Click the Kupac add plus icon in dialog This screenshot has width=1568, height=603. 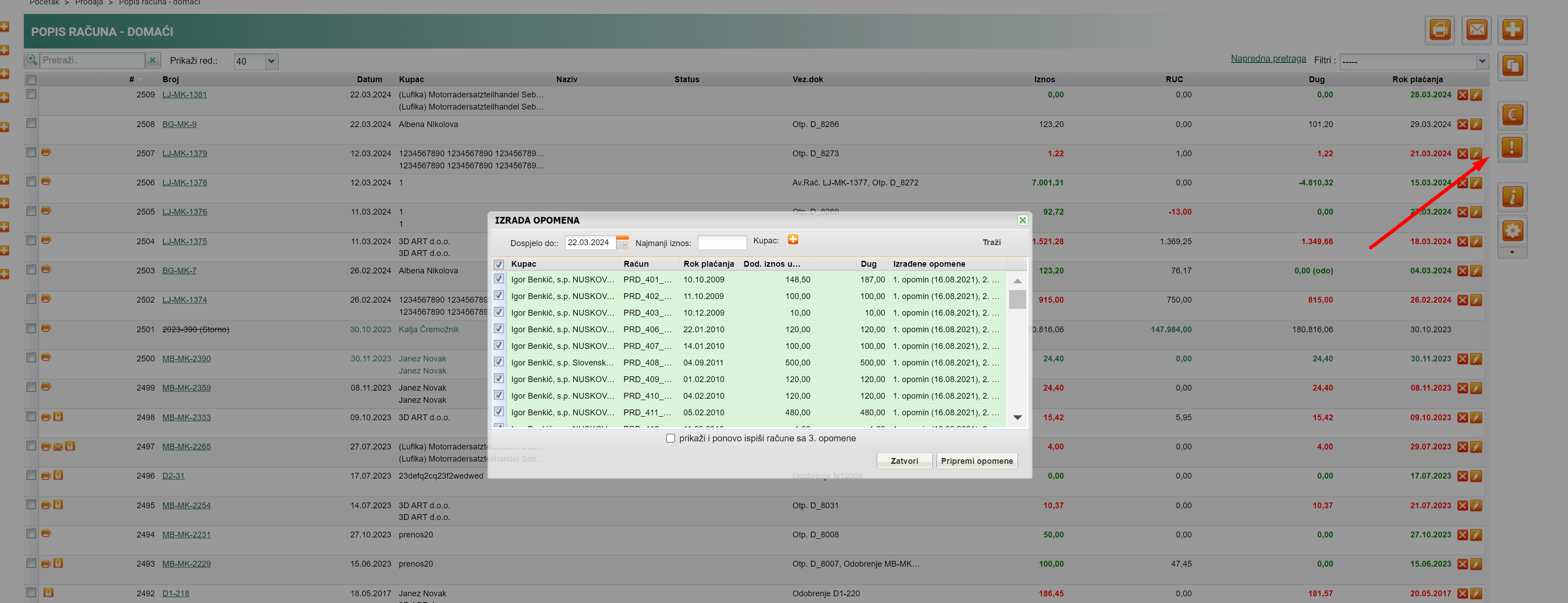[x=792, y=240]
